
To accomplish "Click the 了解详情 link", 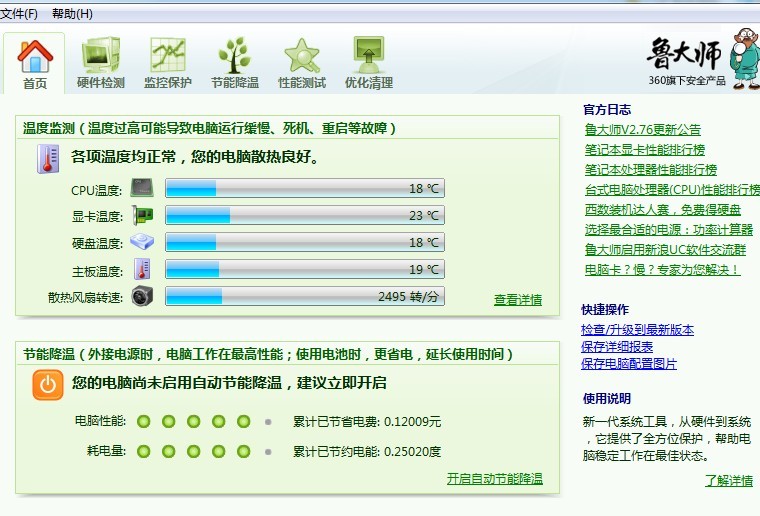I will coord(728,481).
